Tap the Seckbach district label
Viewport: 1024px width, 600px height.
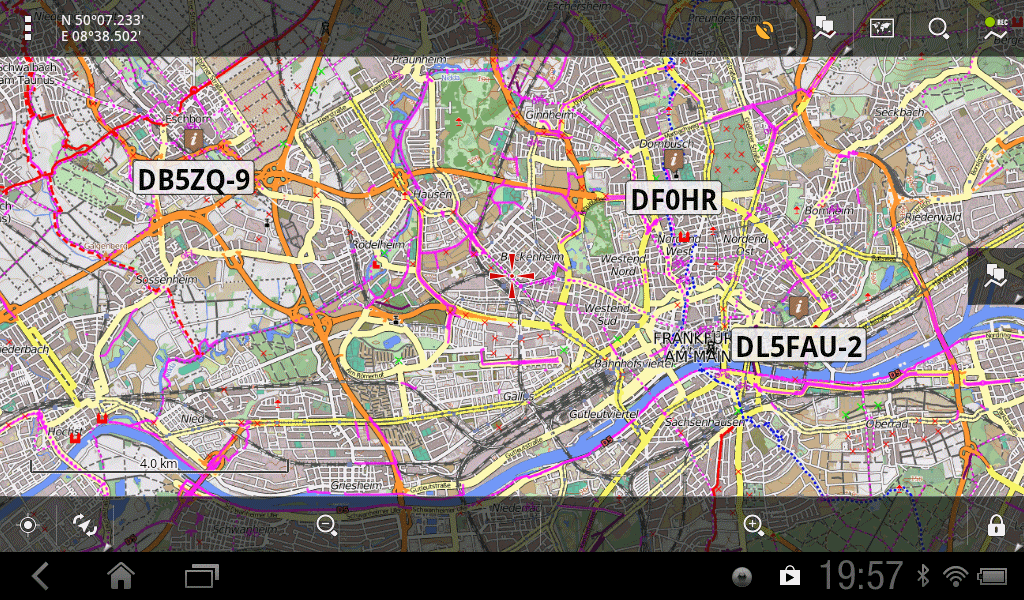pyautogui.click(x=900, y=112)
